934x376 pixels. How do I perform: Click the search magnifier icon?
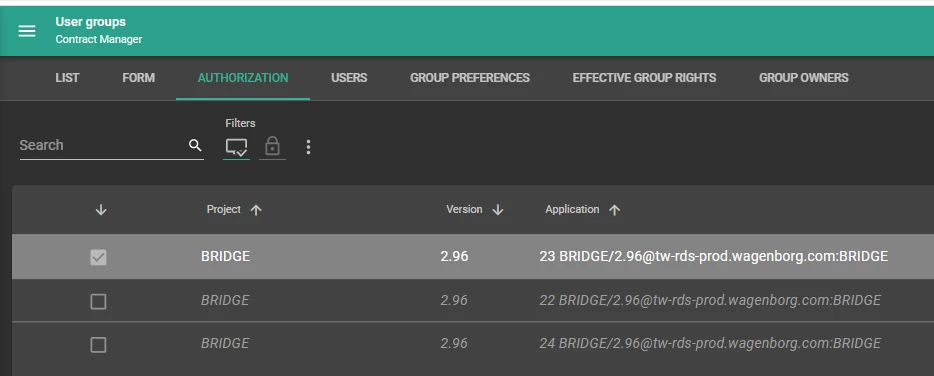coord(195,145)
